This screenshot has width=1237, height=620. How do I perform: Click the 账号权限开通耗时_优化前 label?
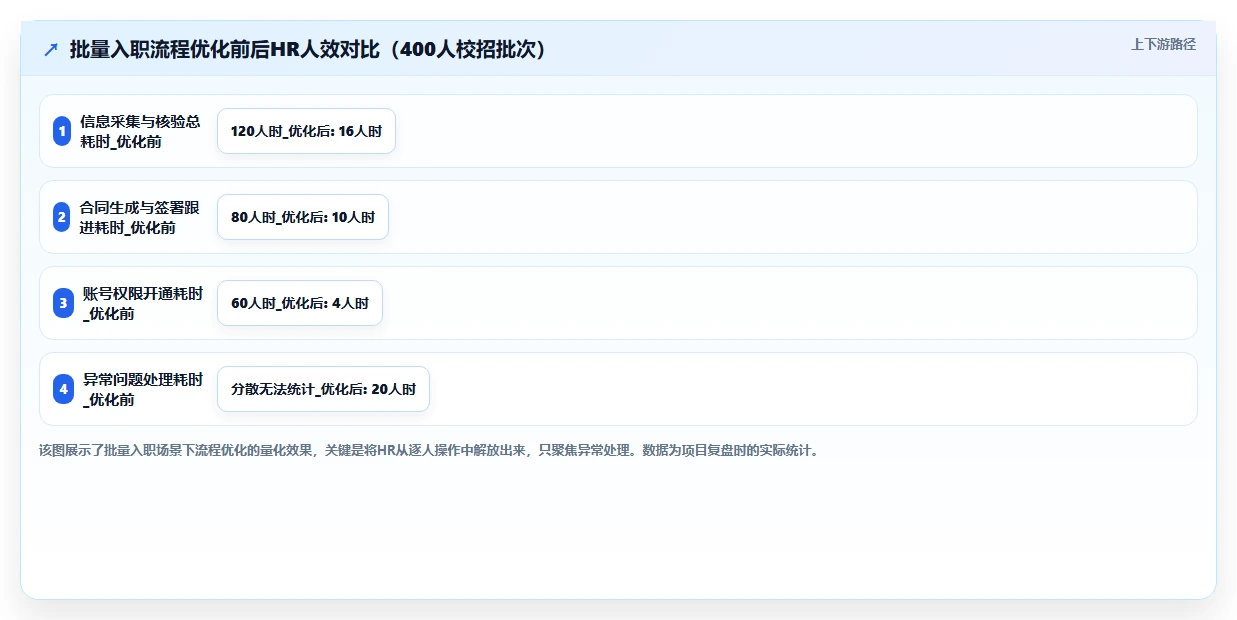tap(143, 303)
